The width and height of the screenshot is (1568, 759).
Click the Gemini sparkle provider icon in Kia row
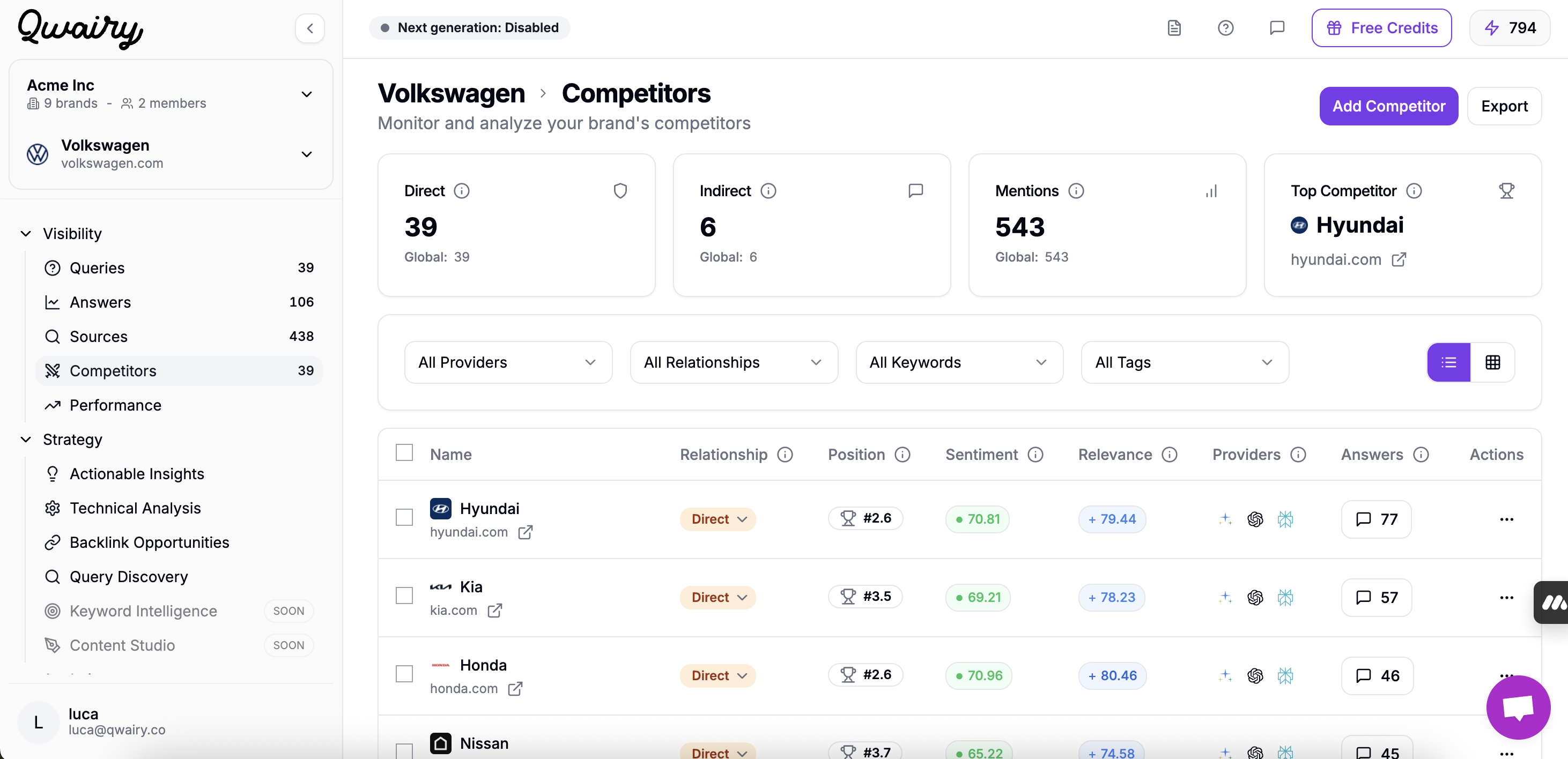1225,598
